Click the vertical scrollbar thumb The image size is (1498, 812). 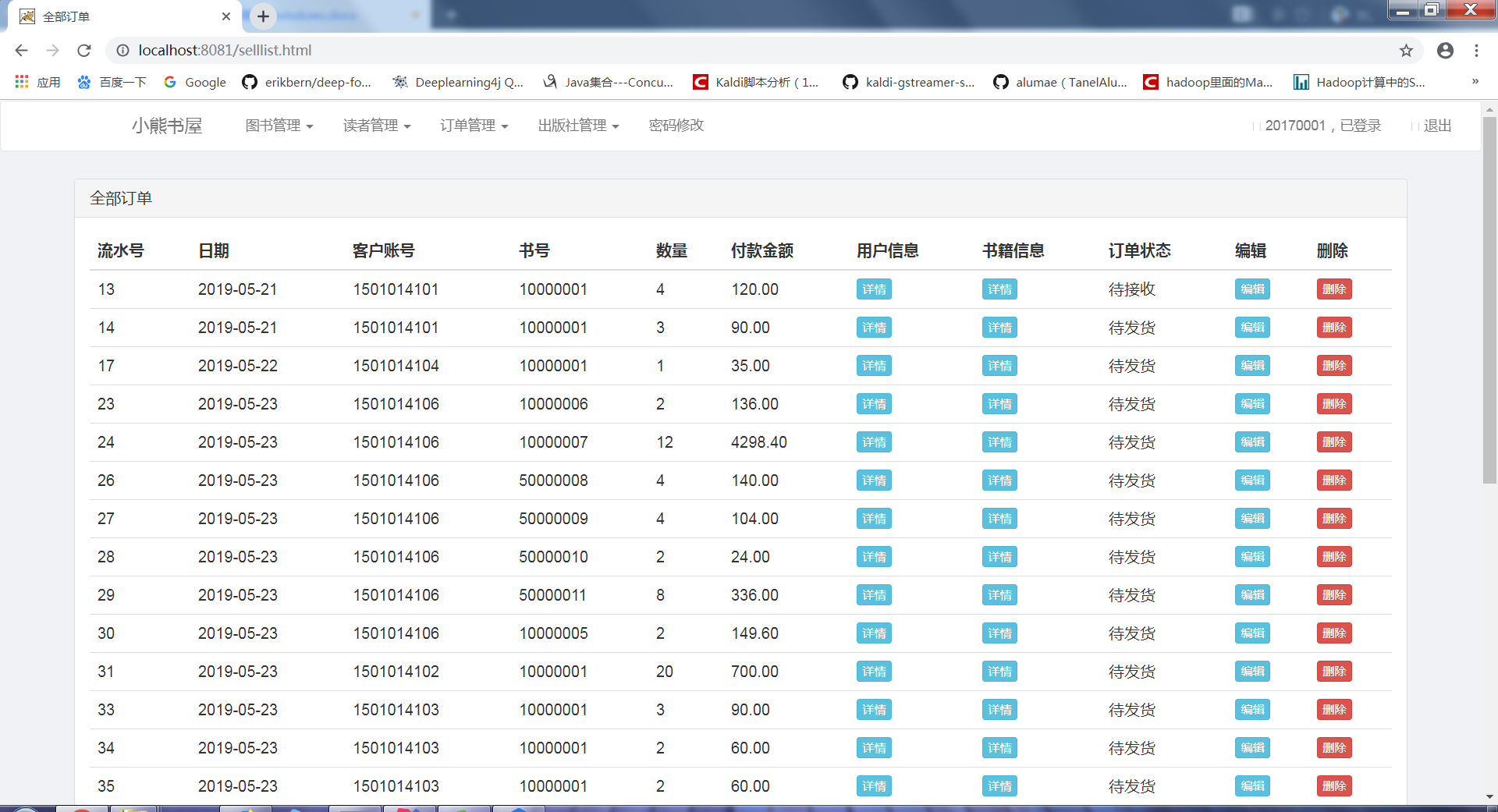tap(1489, 300)
